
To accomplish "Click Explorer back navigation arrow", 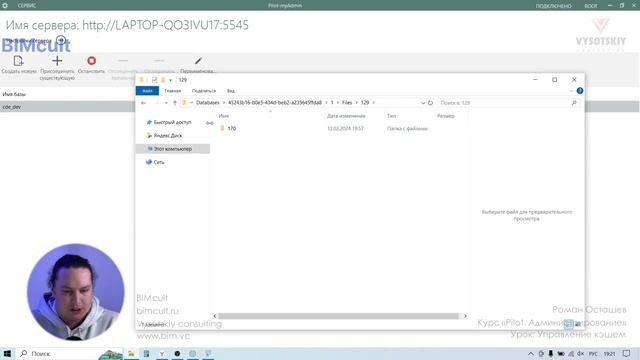I will coord(143,103).
